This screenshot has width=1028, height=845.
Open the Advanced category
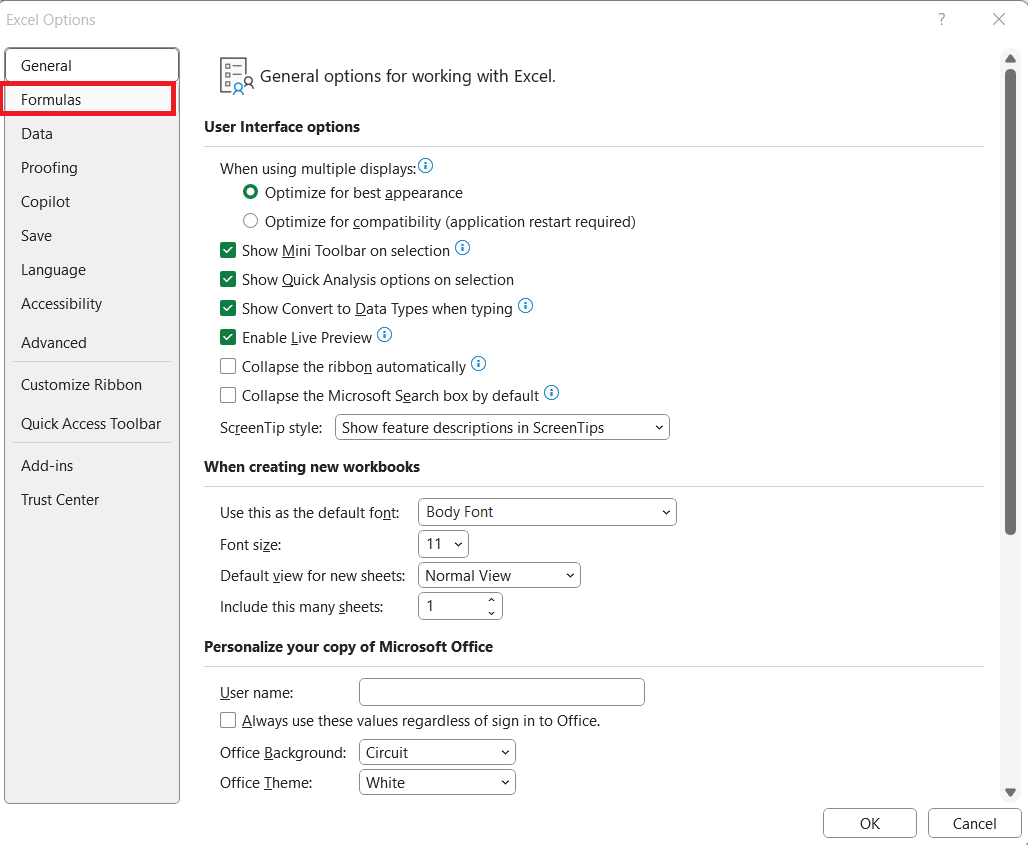[x=92, y=343]
